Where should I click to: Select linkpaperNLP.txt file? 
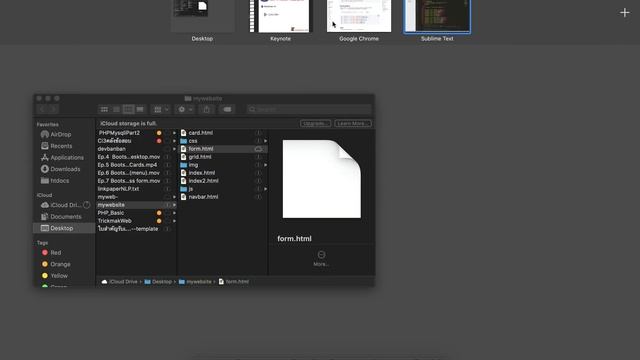click(118, 189)
